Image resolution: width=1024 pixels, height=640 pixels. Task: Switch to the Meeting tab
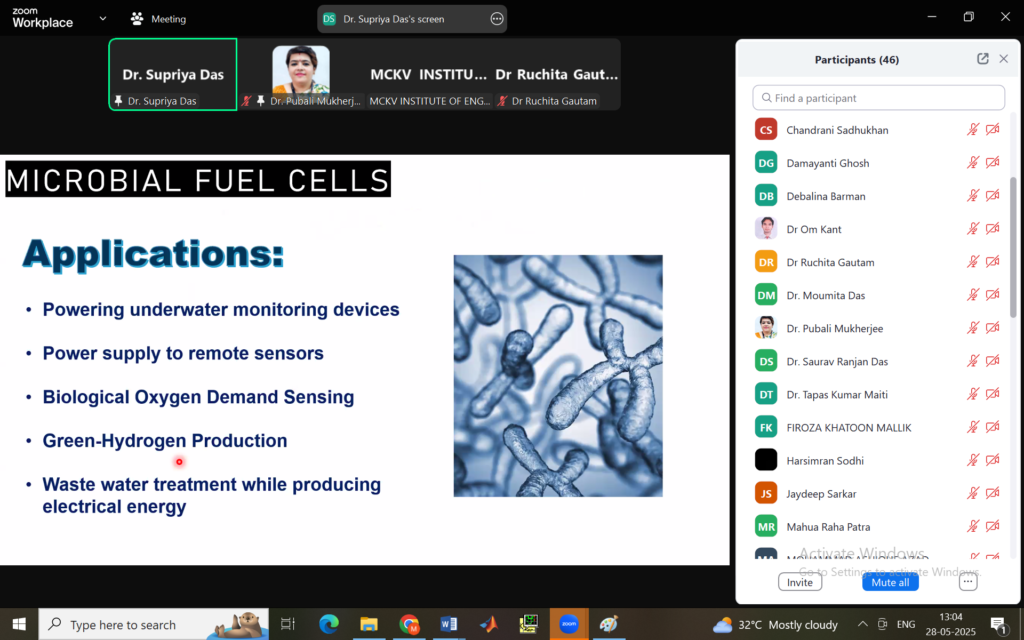[158, 19]
